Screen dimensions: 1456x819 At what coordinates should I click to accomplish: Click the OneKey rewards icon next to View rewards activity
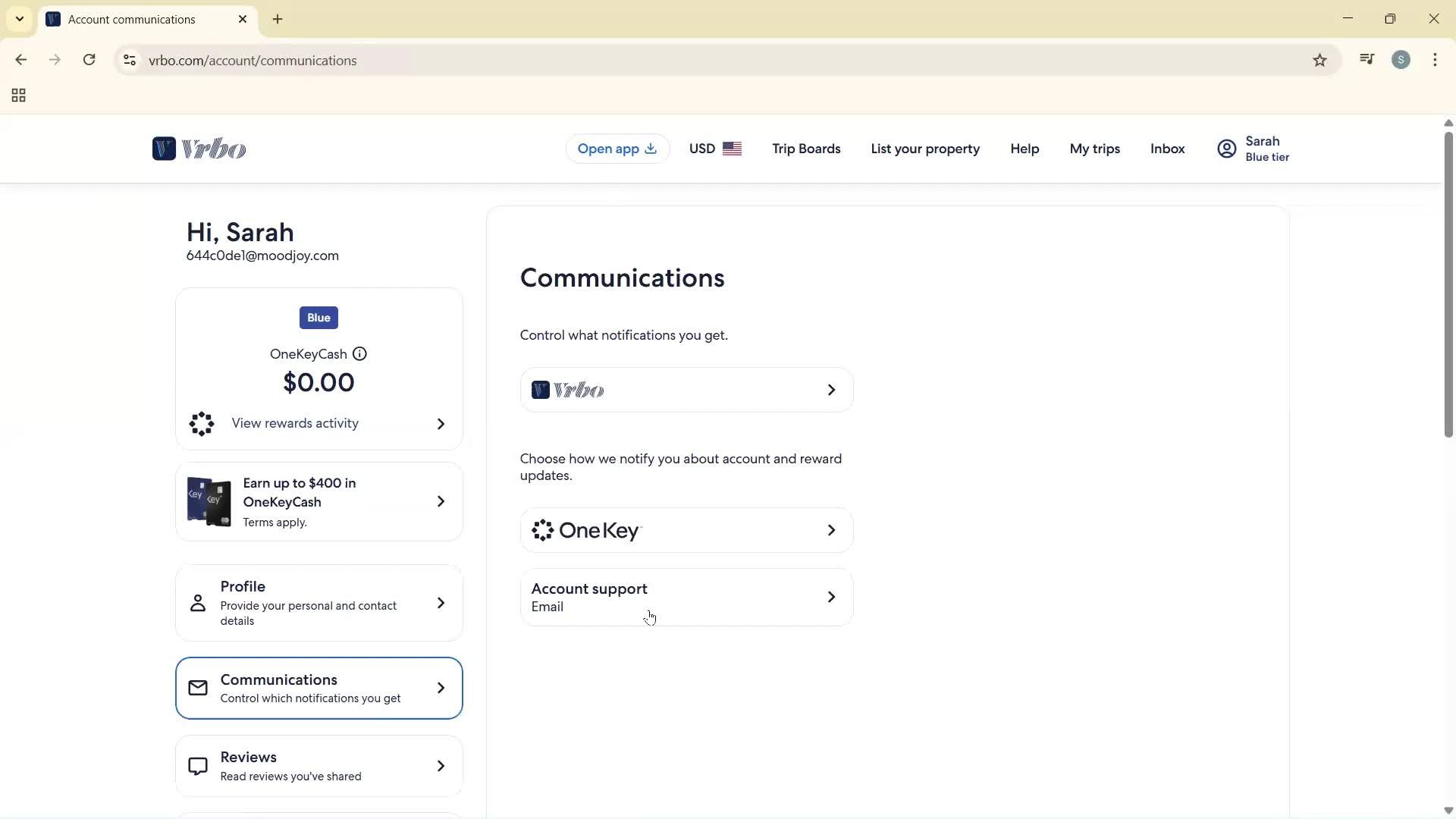coord(201,424)
